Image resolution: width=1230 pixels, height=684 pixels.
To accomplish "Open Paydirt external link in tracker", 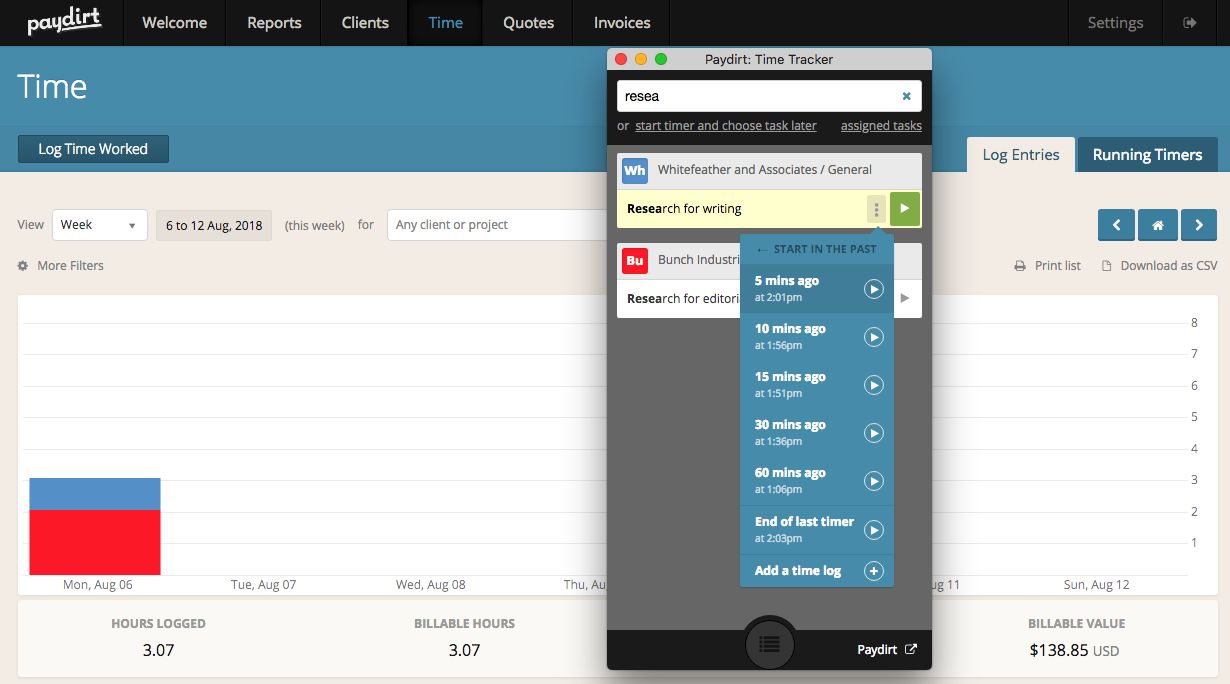I will [910, 649].
